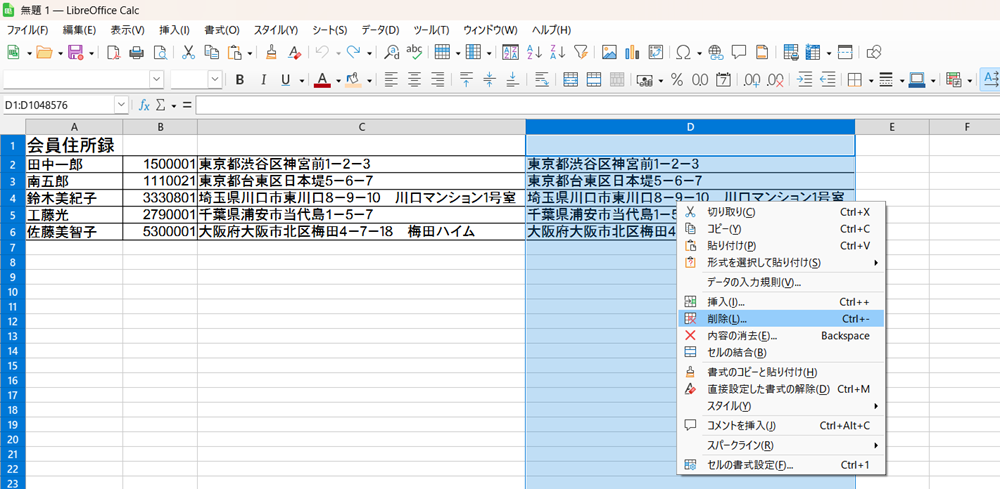
Task: Open the Font Size dropdown arrow
Action: (215, 80)
